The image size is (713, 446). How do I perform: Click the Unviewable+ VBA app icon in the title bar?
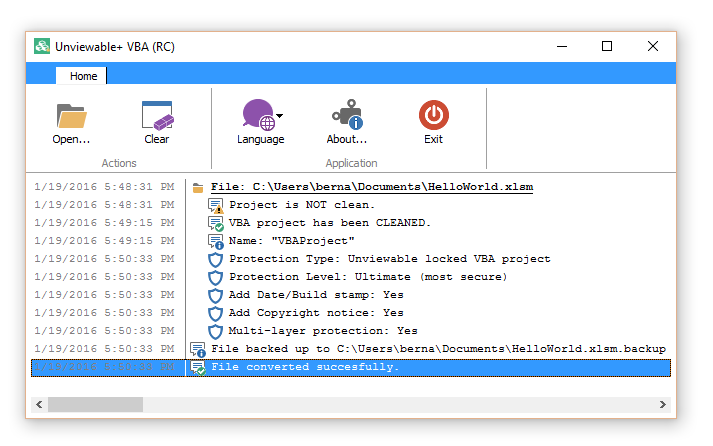pos(42,46)
